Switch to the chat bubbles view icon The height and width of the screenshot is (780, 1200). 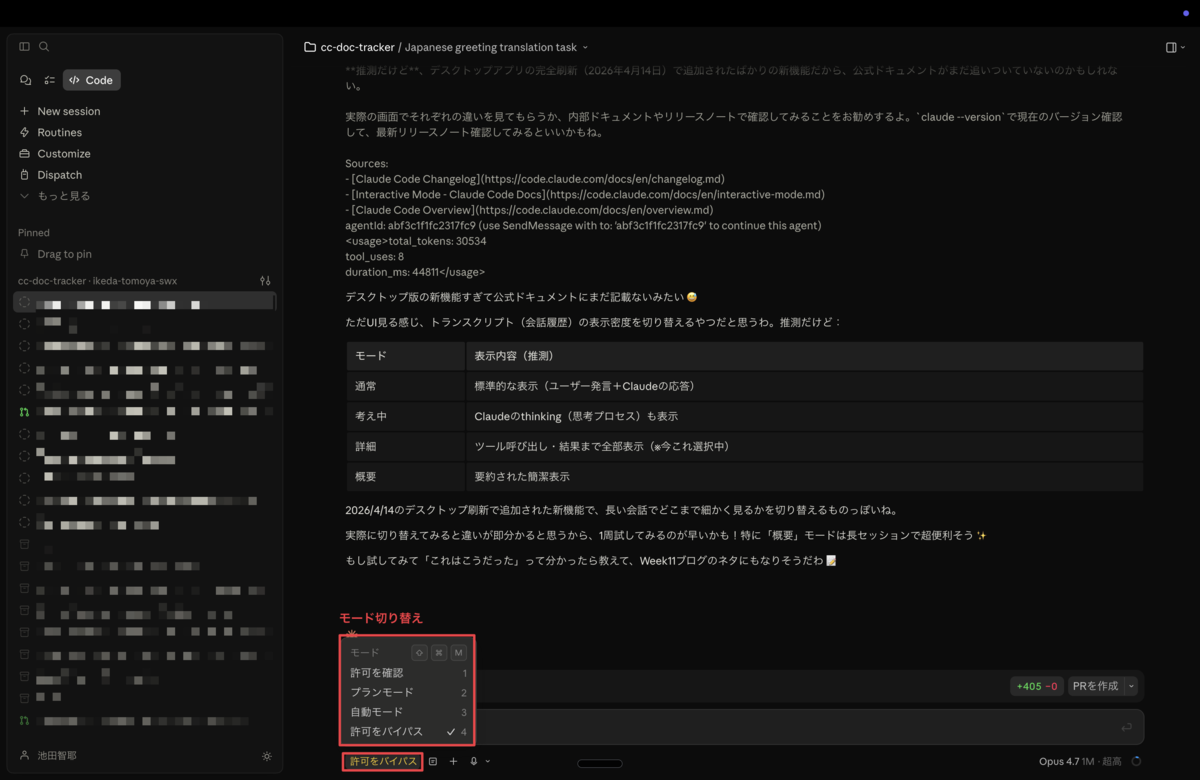(x=26, y=80)
